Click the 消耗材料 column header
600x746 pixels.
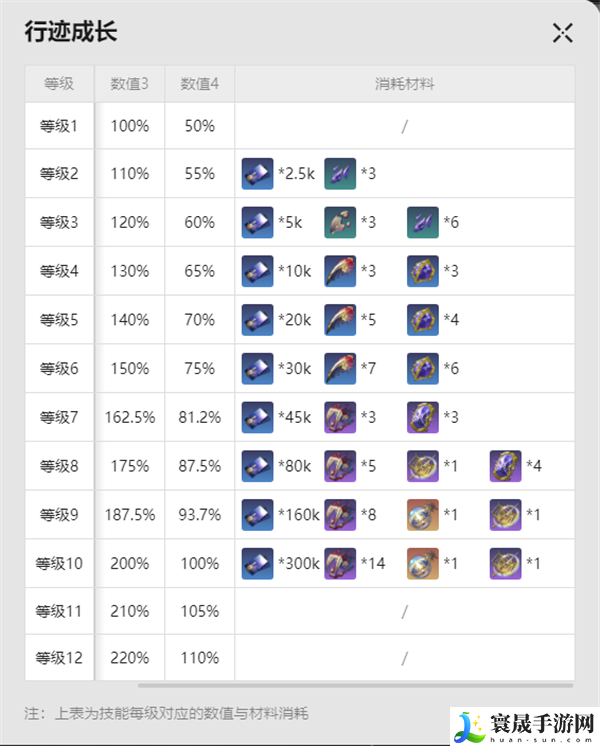click(405, 84)
